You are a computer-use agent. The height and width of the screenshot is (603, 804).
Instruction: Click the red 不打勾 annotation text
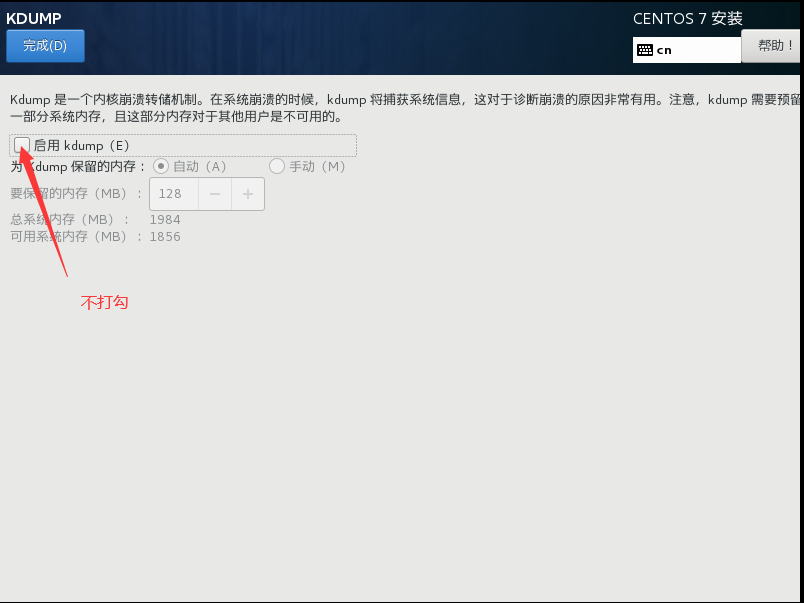coord(104,302)
